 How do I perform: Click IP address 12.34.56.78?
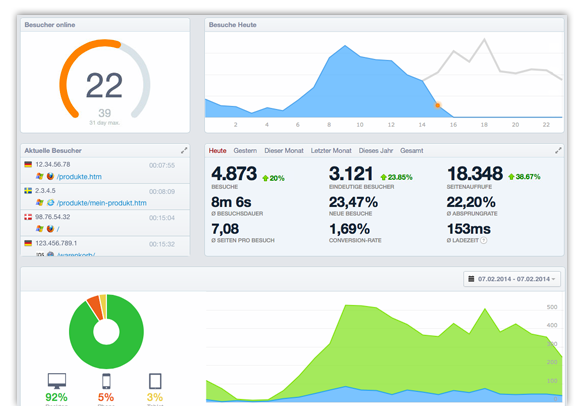(x=53, y=165)
